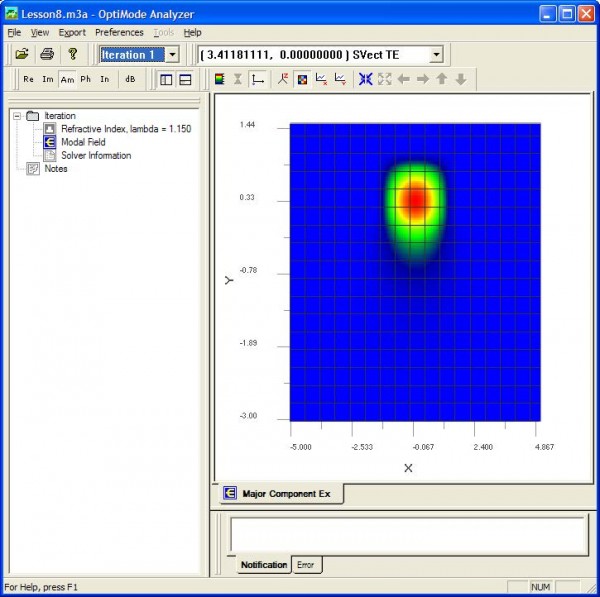Select the 3D height plot icon
Viewport: 600px width, 597px height.
coord(283,79)
